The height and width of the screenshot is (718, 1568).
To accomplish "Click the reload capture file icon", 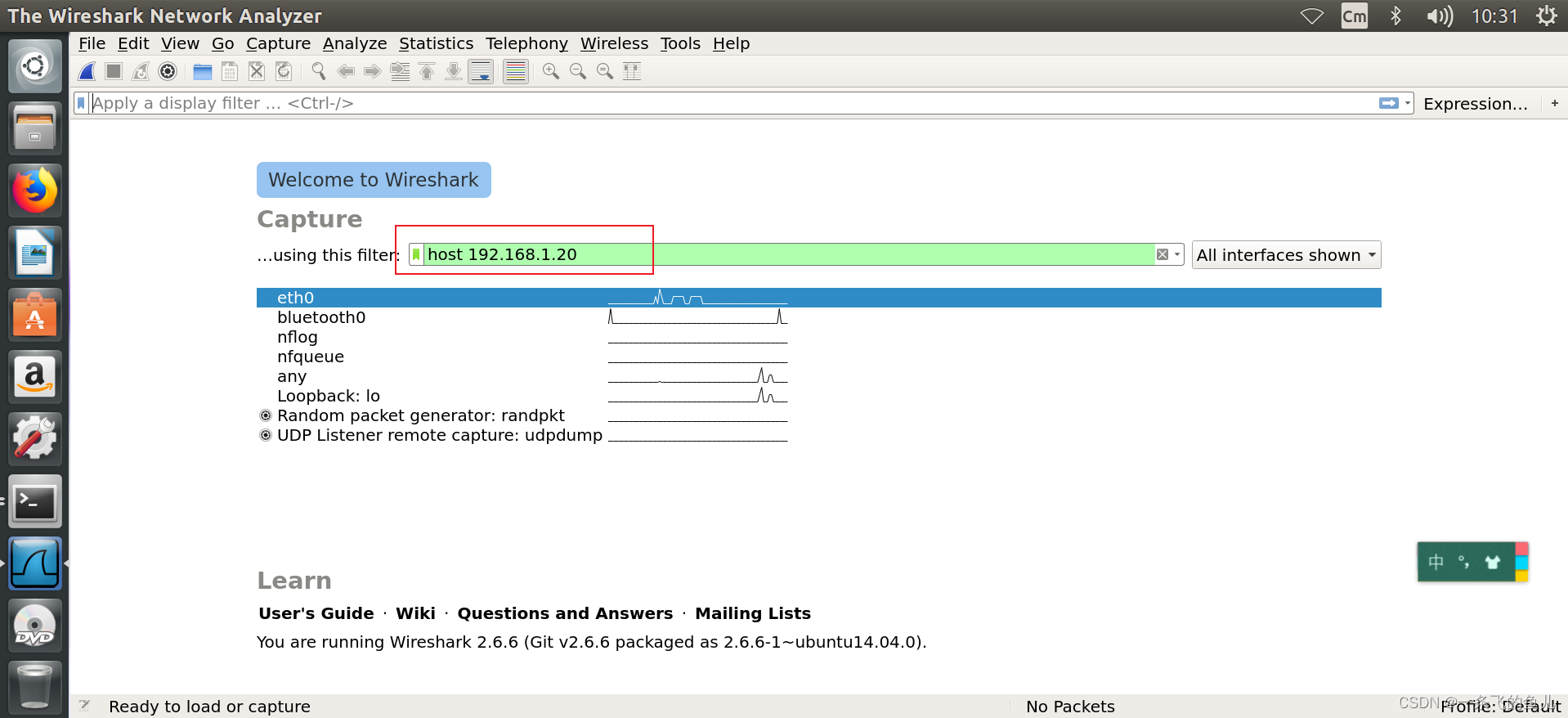I will [x=284, y=72].
